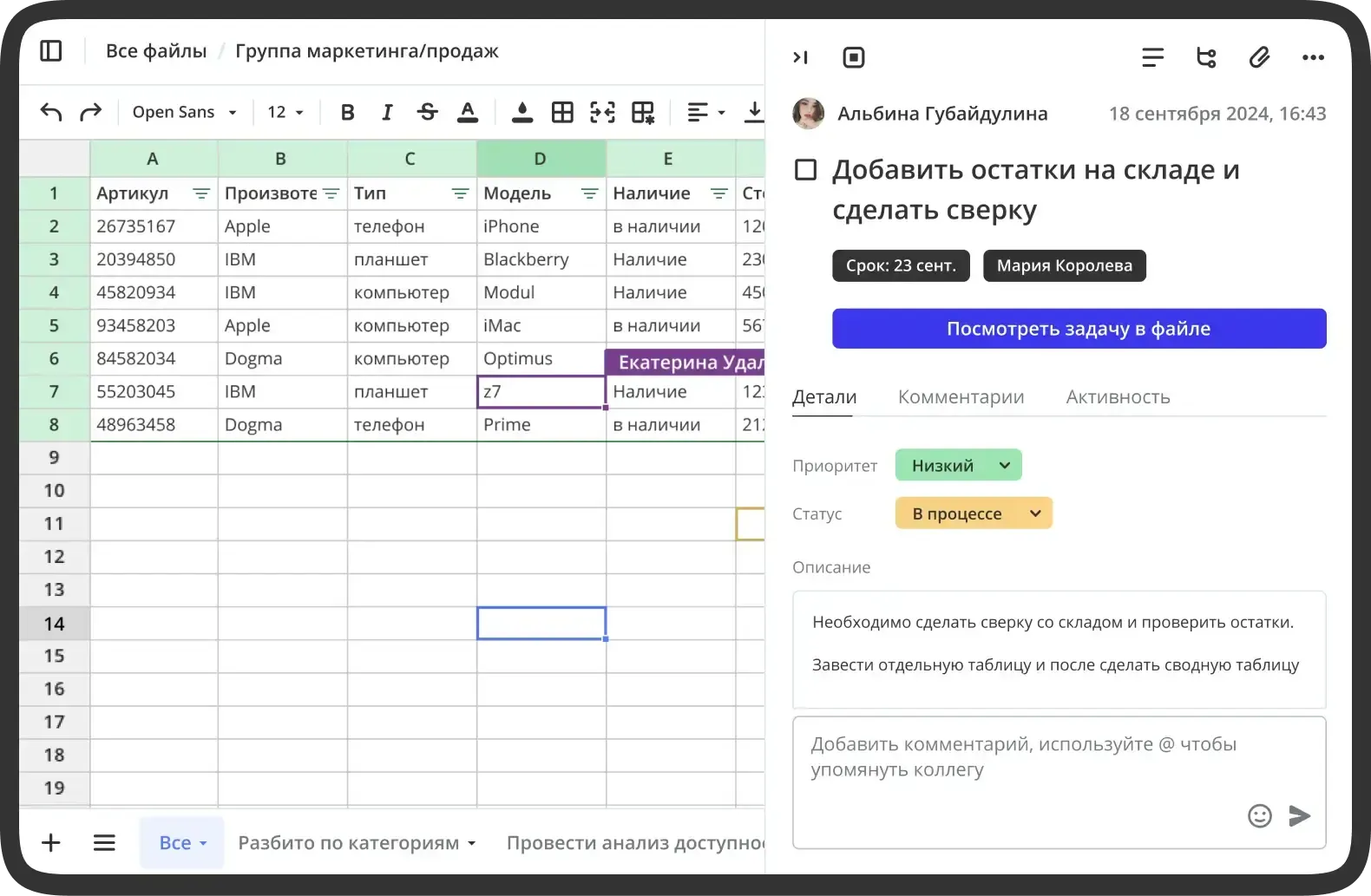Open the three-dots more menu
Image resolution: width=1371 pixels, height=896 pixels.
[1313, 57]
